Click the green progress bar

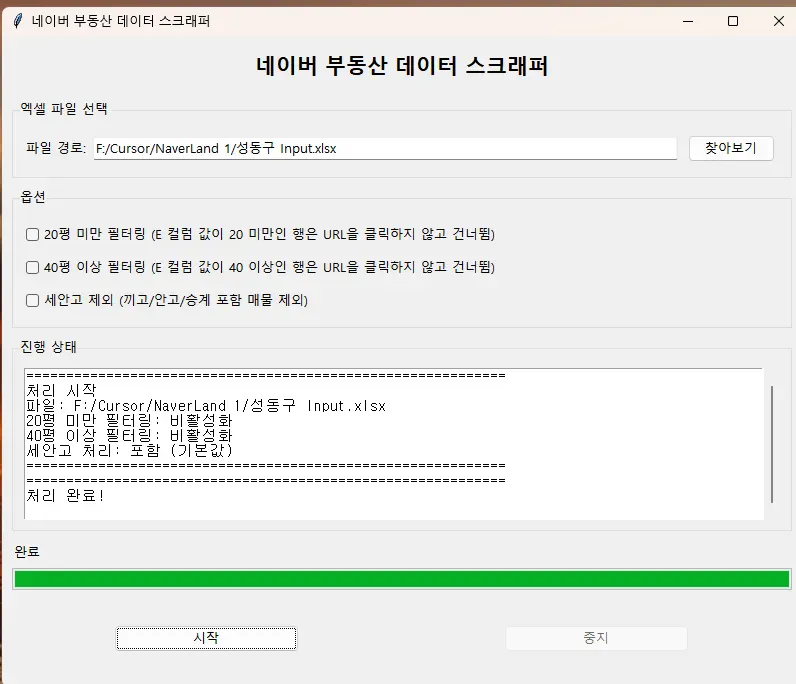click(402, 579)
